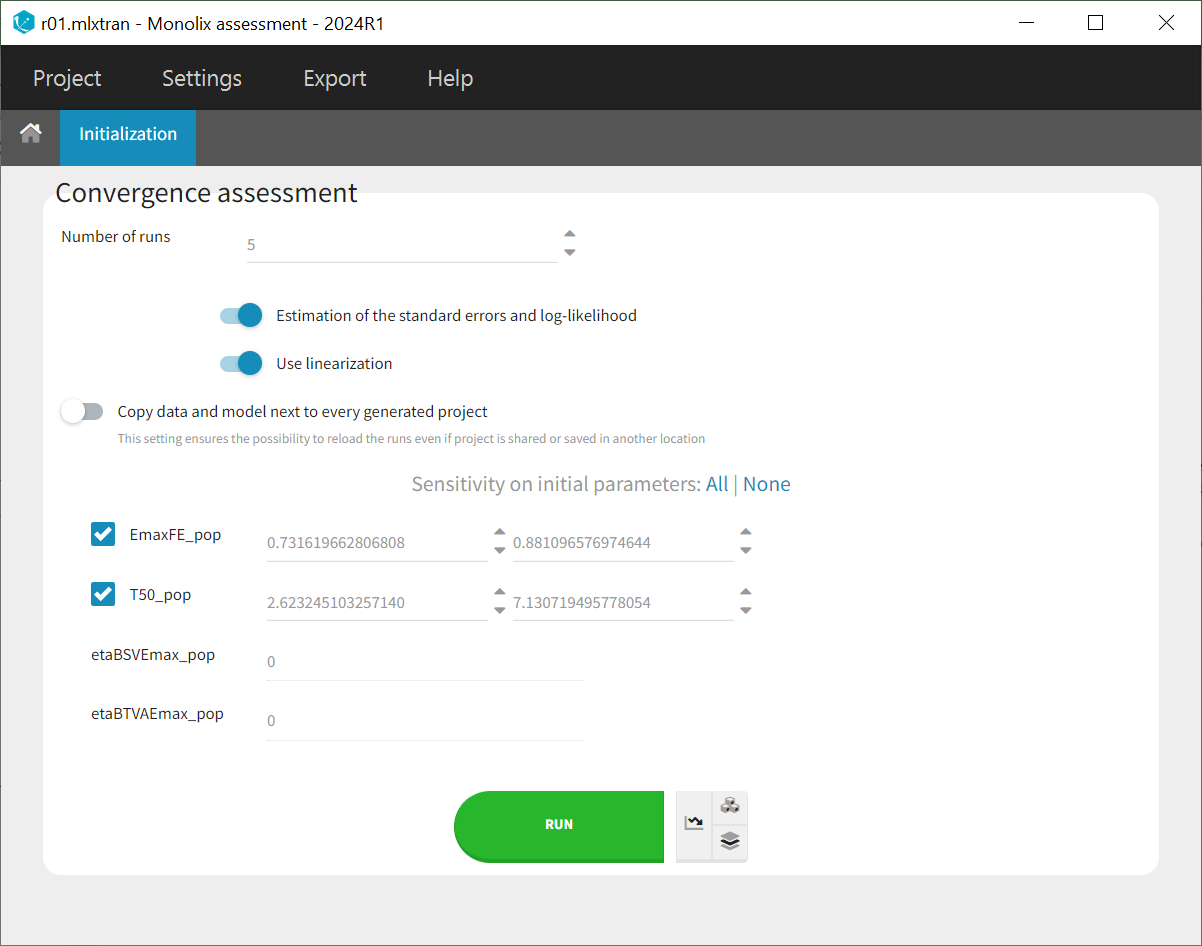Uncheck the T50_pop parameter checkbox
This screenshot has width=1202, height=946.
pyautogui.click(x=103, y=594)
